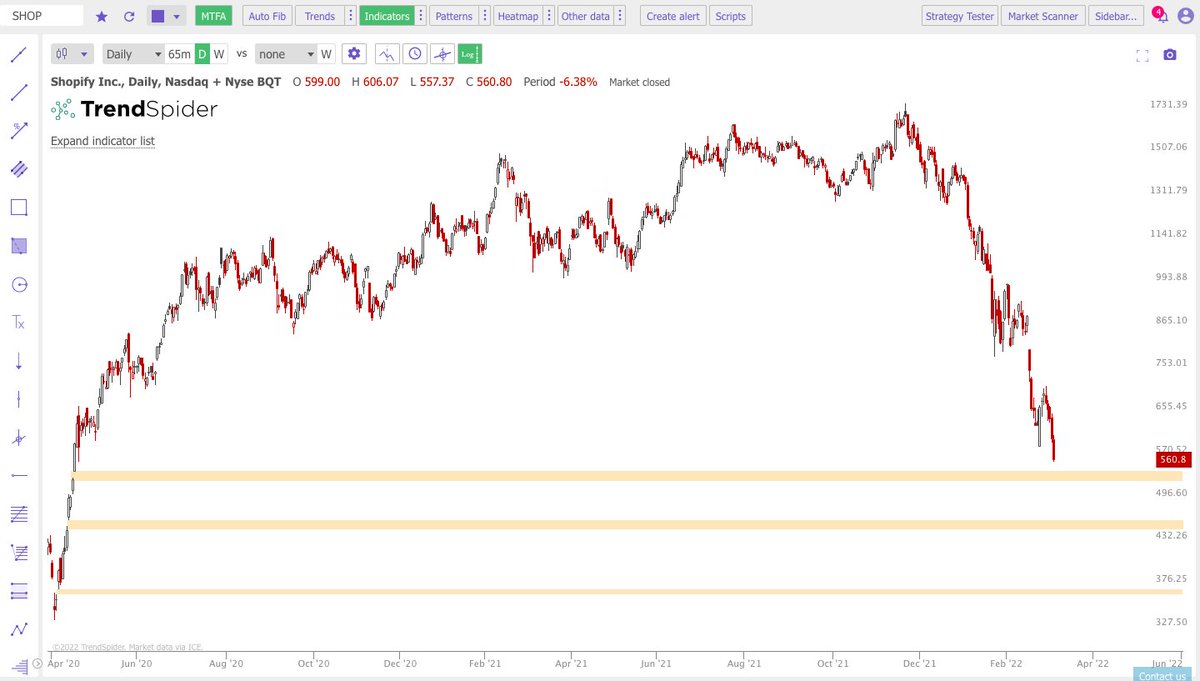Screen dimensions: 1200x681
Task: Select the rectangle drawing tool
Action: click(x=18, y=207)
